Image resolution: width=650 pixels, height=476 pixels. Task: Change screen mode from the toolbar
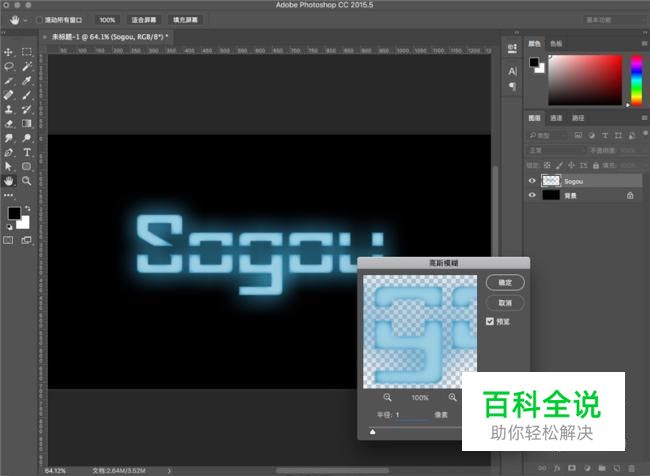click(27, 240)
